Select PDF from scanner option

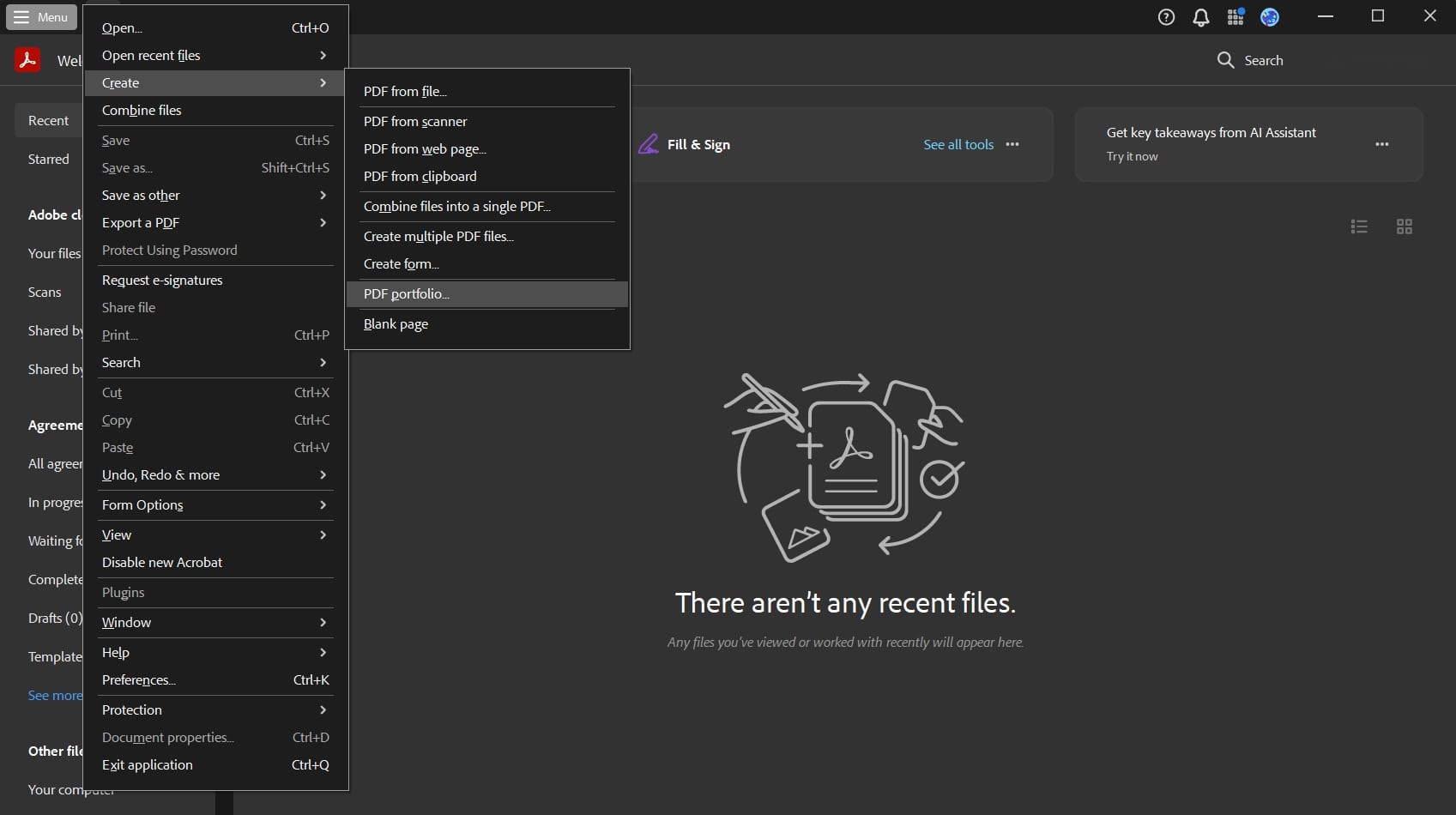click(x=487, y=121)
